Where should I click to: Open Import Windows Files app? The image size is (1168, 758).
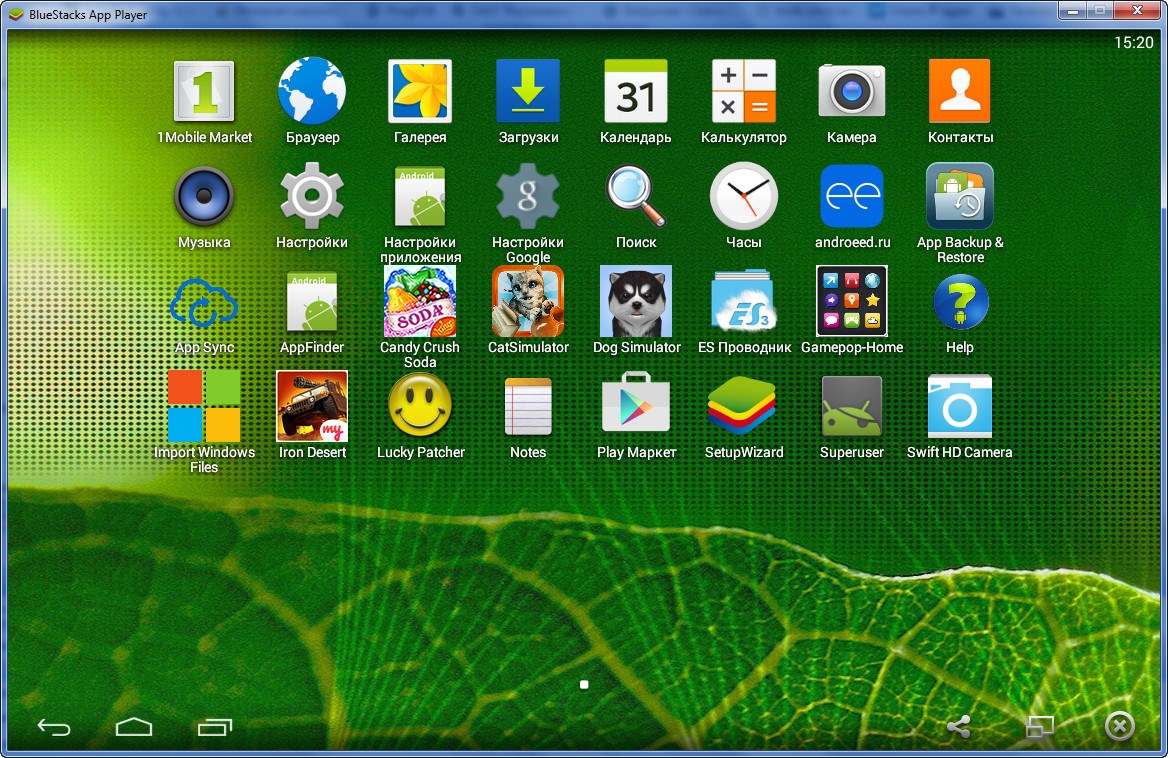pyautogui.click(x=204, y=406)
